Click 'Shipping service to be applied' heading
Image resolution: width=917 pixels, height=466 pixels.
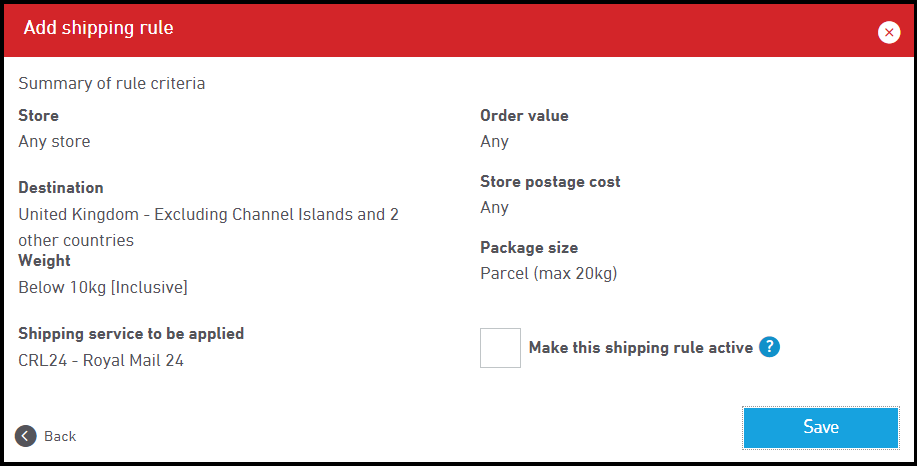pos(131,334)
